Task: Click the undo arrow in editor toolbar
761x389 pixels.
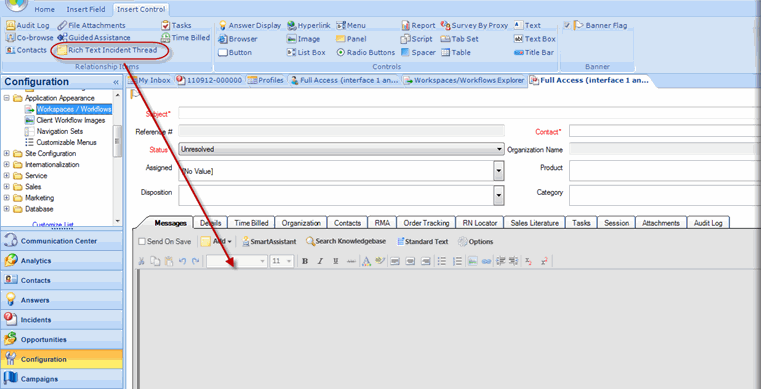Action: tap(182, 261)
